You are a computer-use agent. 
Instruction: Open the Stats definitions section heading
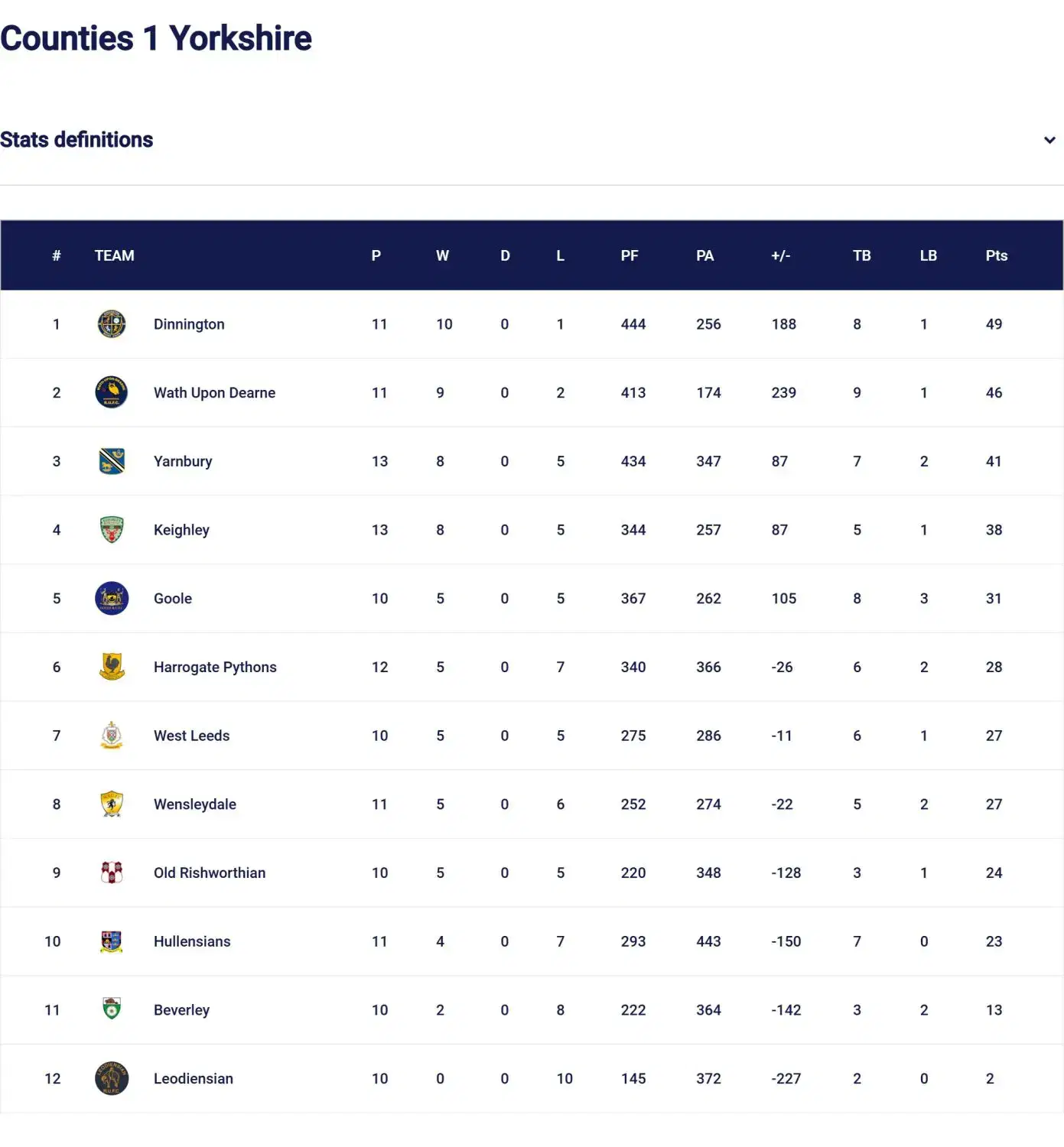pyautogui.click(x=76, y=140)
